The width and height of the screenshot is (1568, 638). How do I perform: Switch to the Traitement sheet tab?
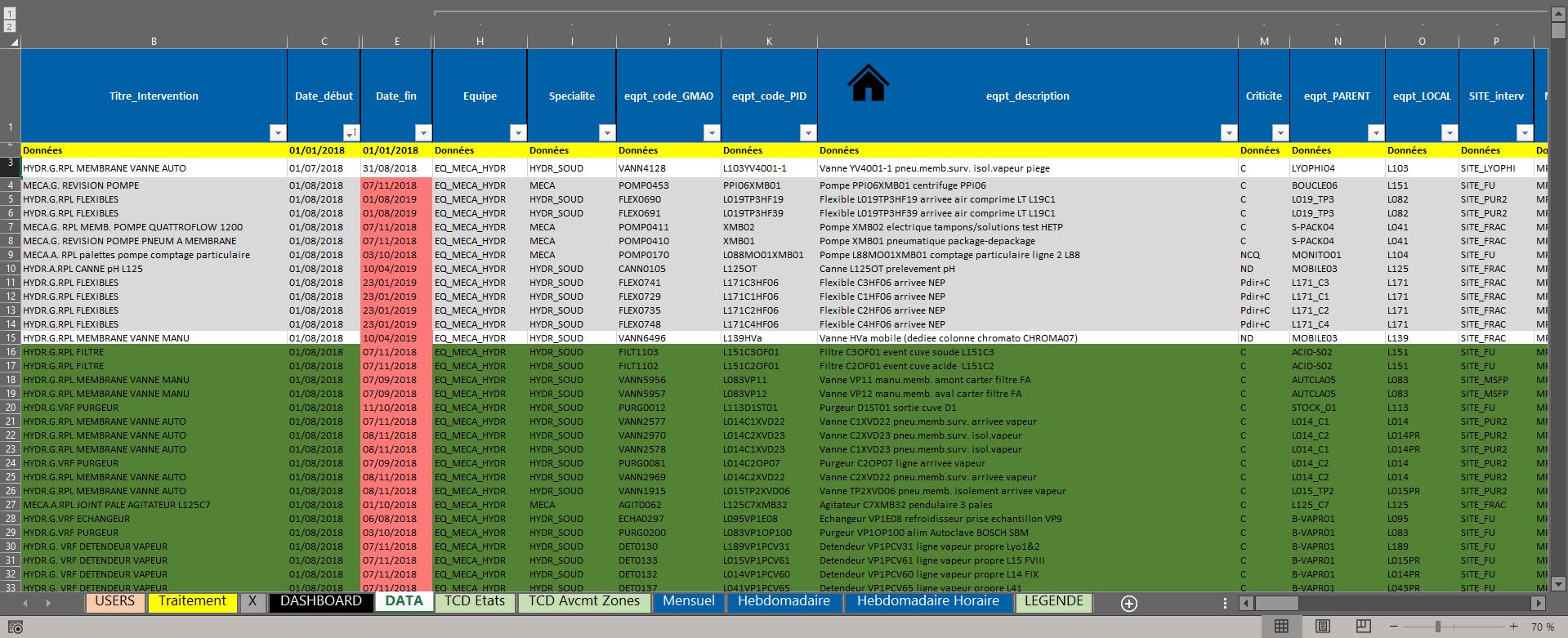pos(192,601)
